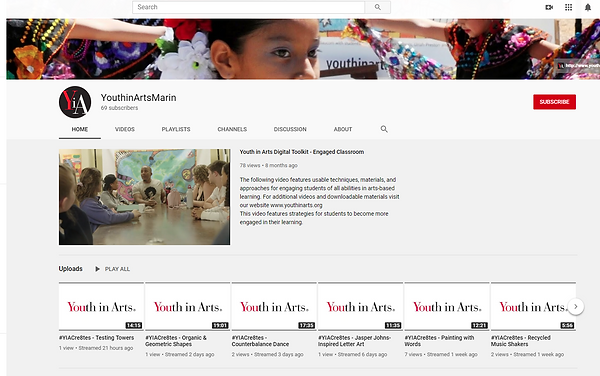600x376 pixels.
Task: Open the Channels tab
Action: pos(232,129)
